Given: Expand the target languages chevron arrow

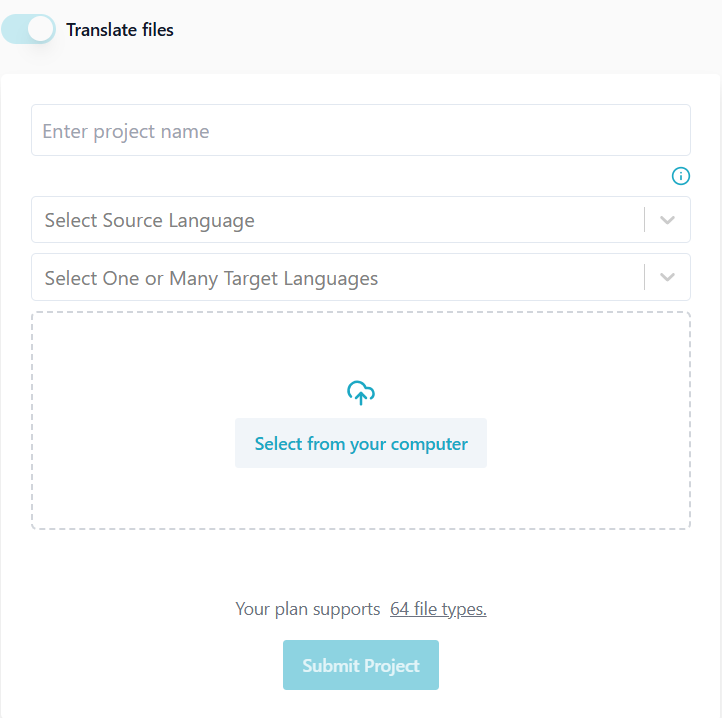Looking at the screenshot, I should [668, 277].
